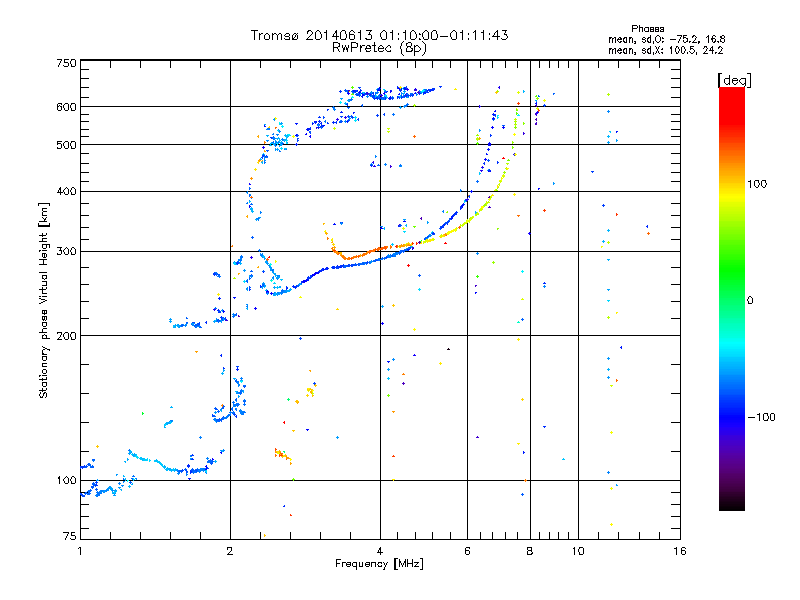Viewport: 800px width, 600px height.
Task: Click the colorbar tick label '100'
Action: (757, 184)
